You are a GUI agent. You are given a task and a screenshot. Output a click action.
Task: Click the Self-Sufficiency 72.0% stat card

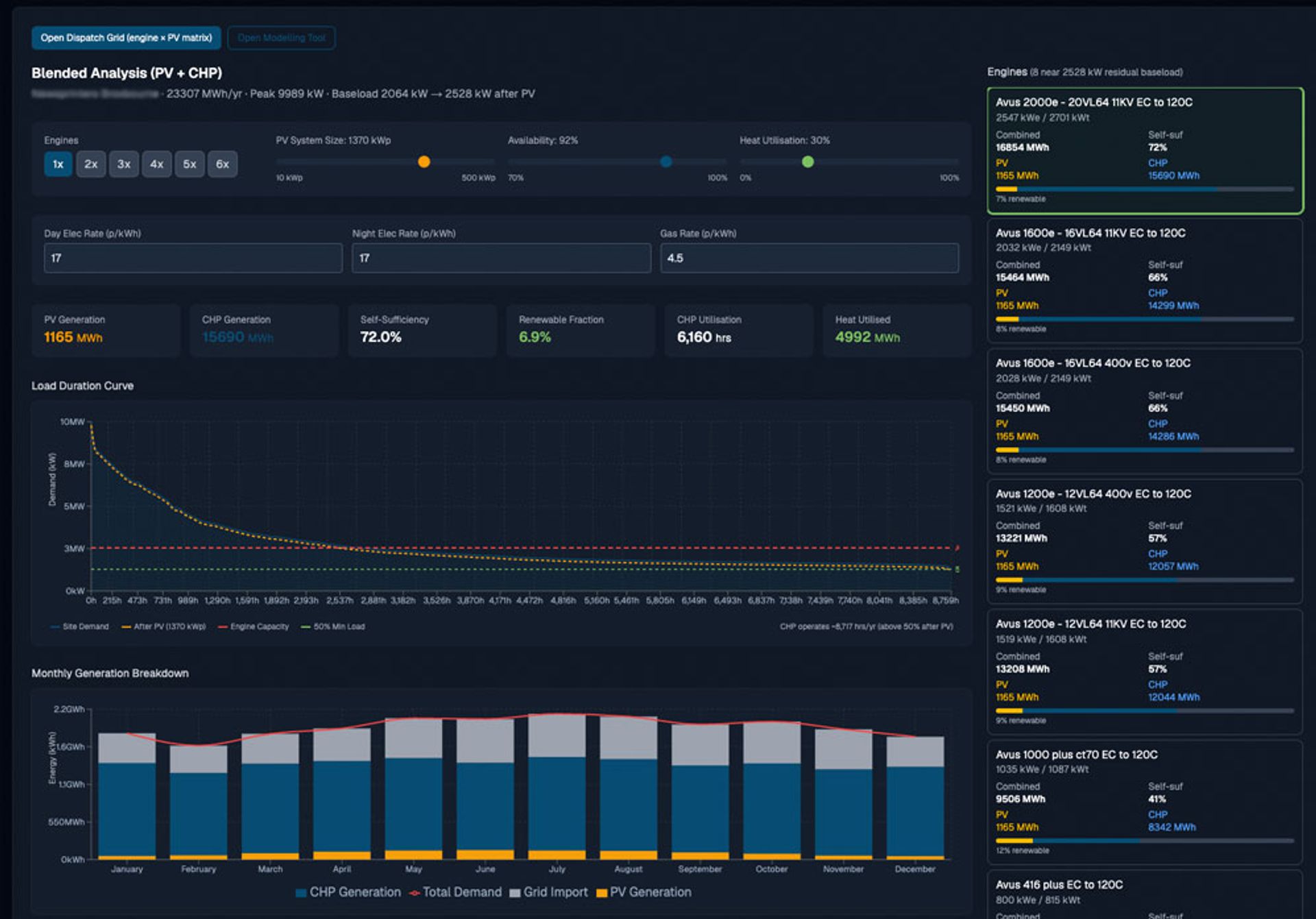click(422, 330)
